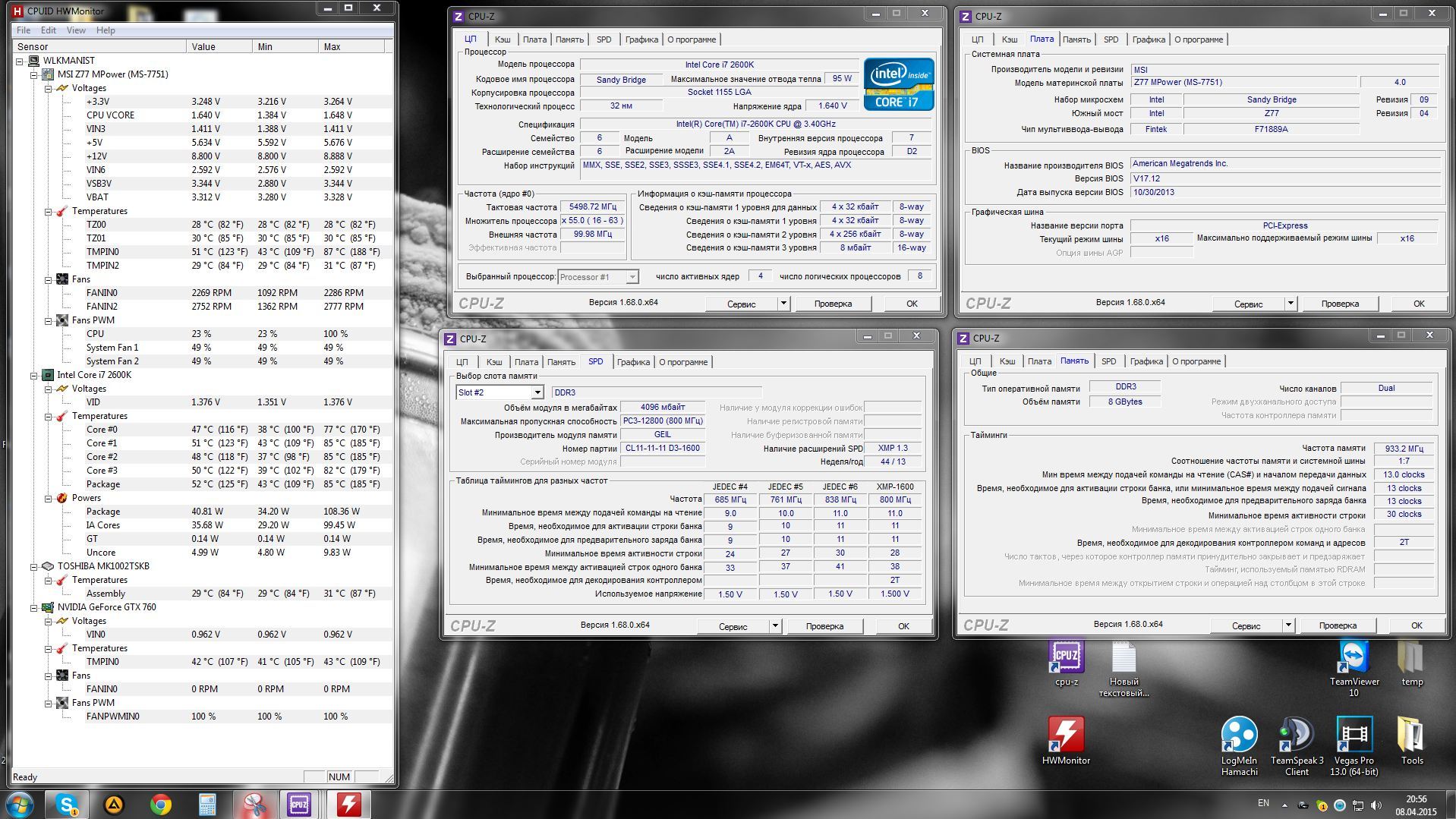Click Проверка button in SPD window

[x=824, y=626]
